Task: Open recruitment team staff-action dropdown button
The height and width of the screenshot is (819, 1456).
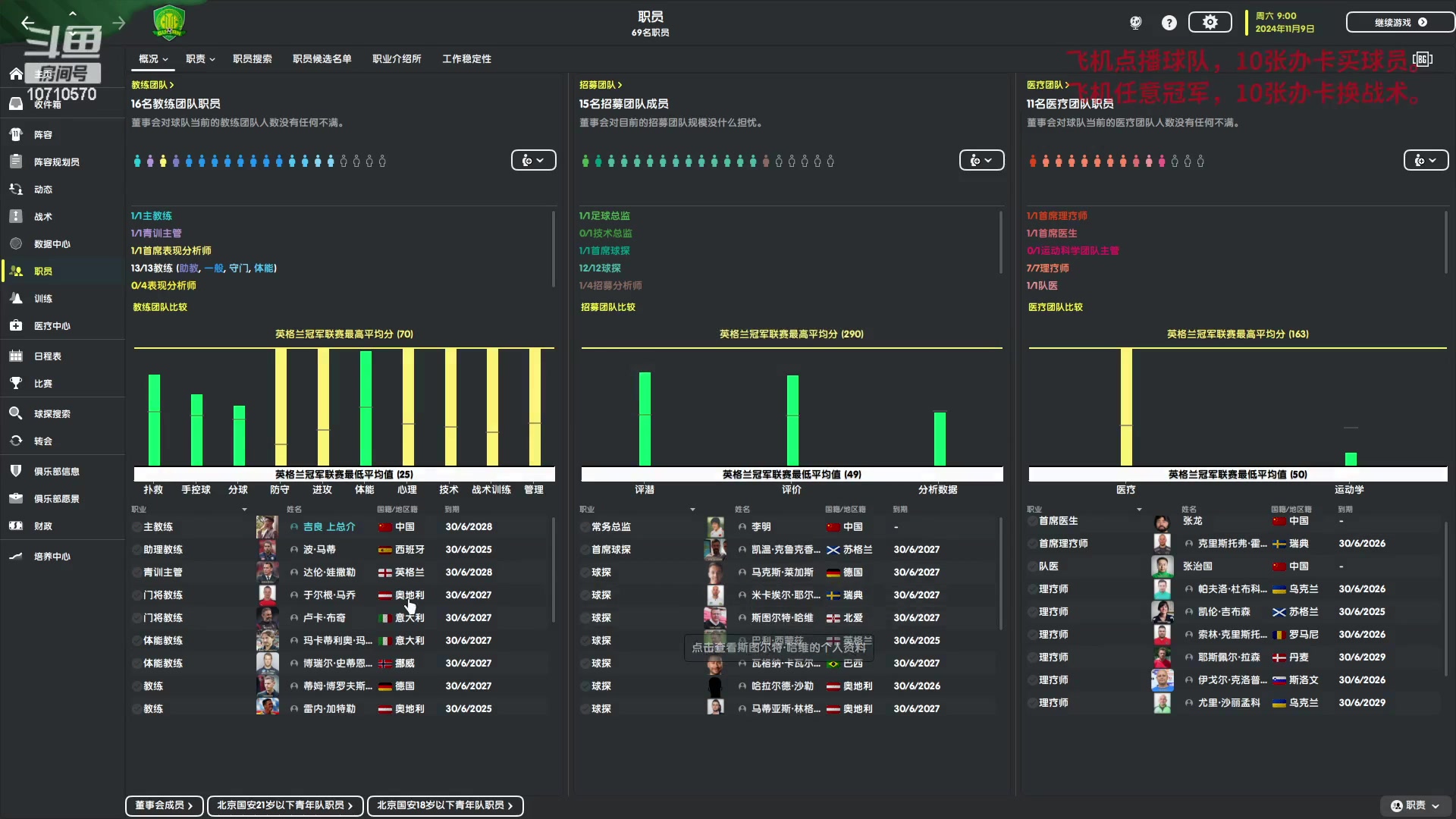Action: (981, 160)
